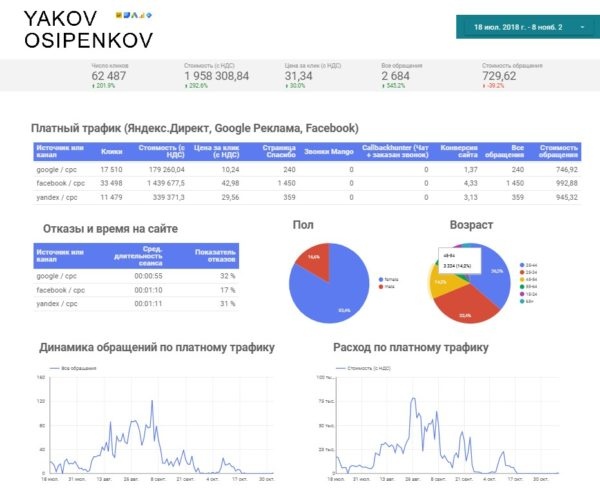The height and width of the screenshot is (493, 600).
Task: Select facebook / cpc row in bounce table
Action: pyautogui.click(x=136, y=290)
